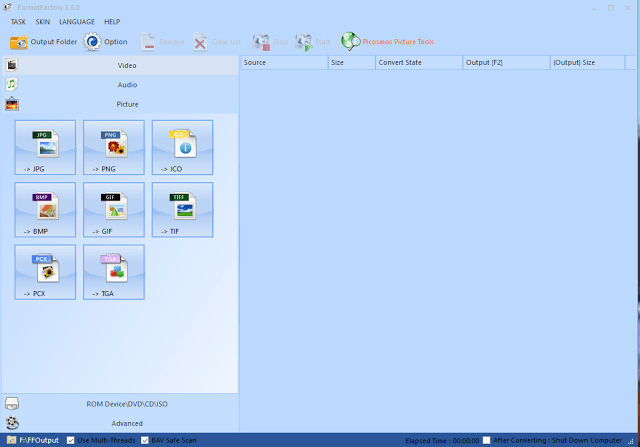
Task: Sort by the Source column header
Action: click(284, 62)
